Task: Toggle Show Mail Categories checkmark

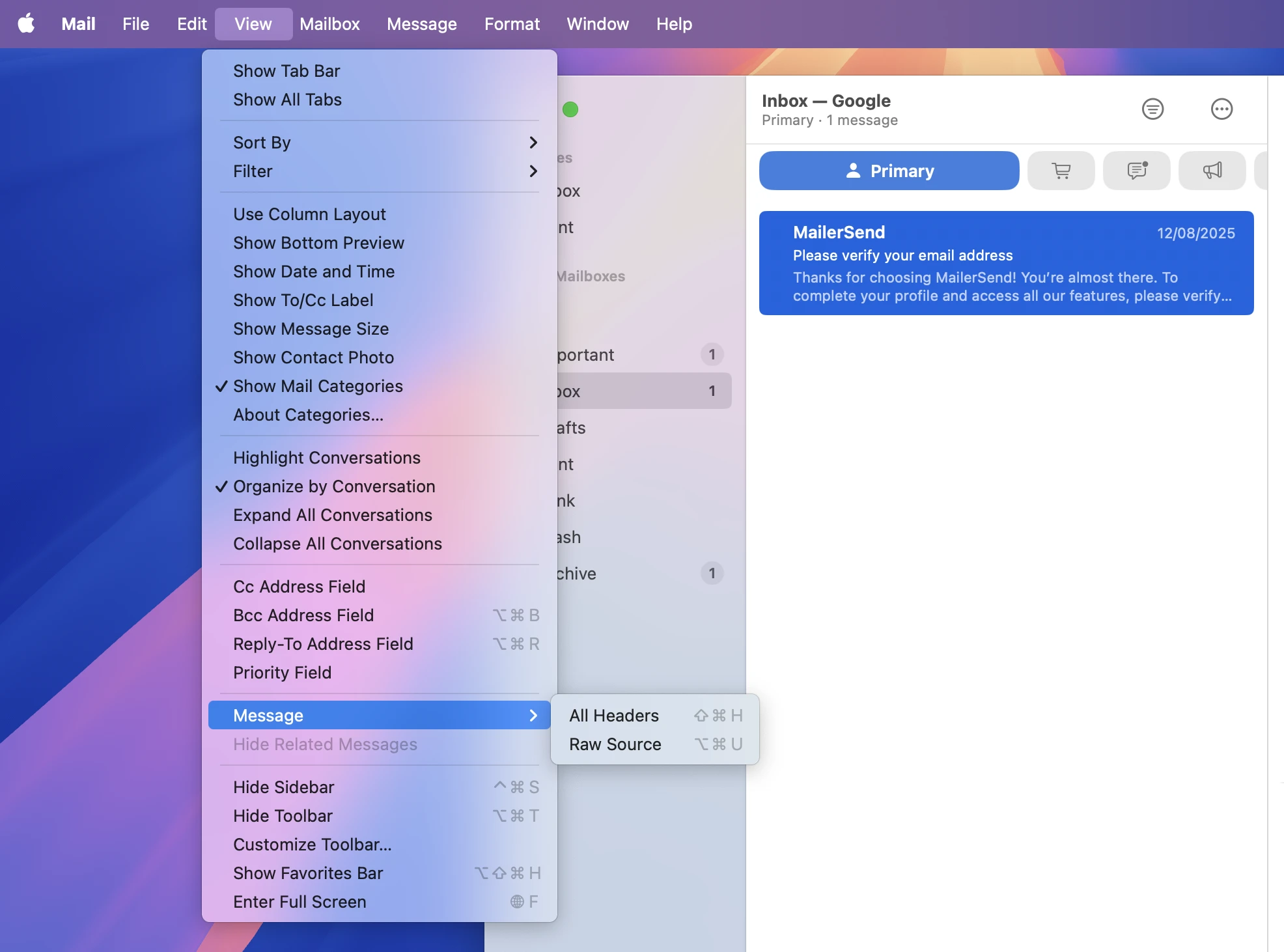Action: [318, 386]
